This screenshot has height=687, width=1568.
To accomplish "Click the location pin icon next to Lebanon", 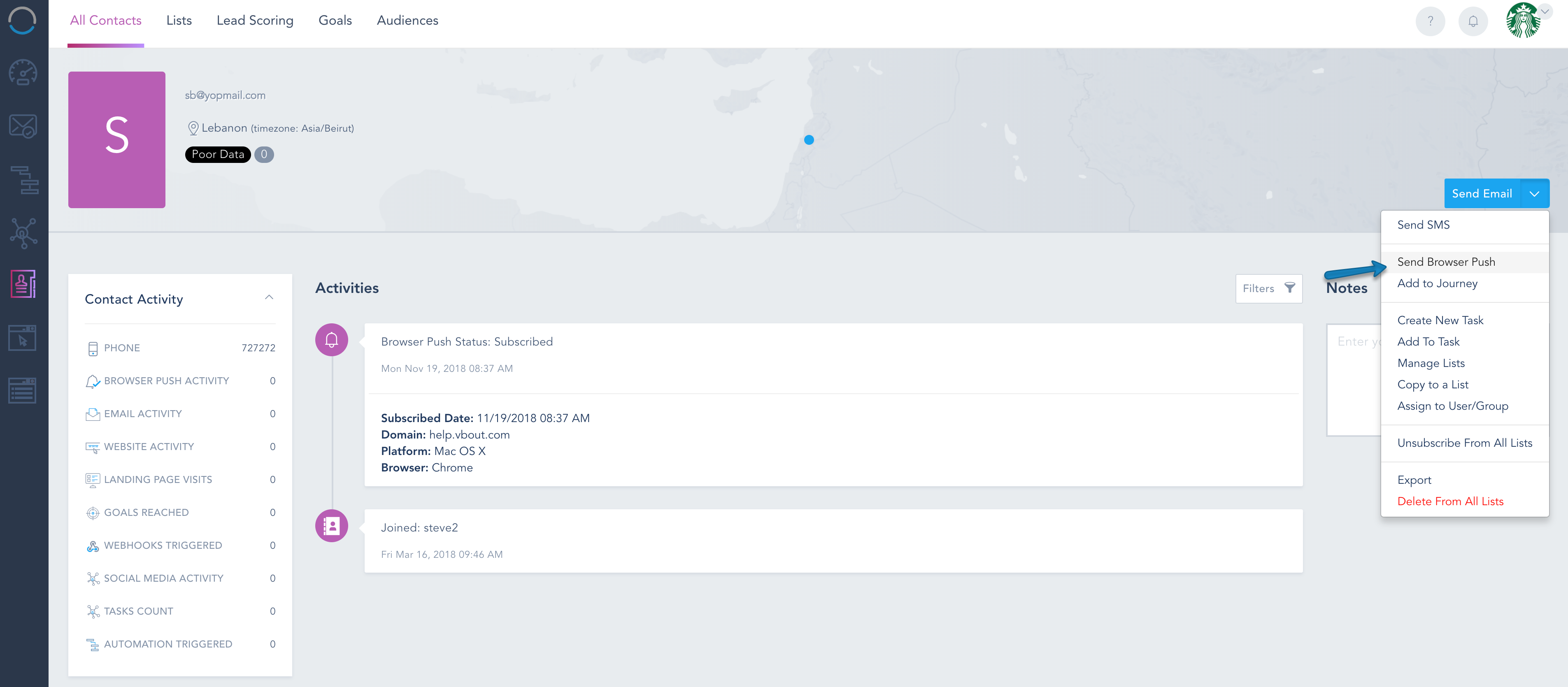I will pos(193,128).
